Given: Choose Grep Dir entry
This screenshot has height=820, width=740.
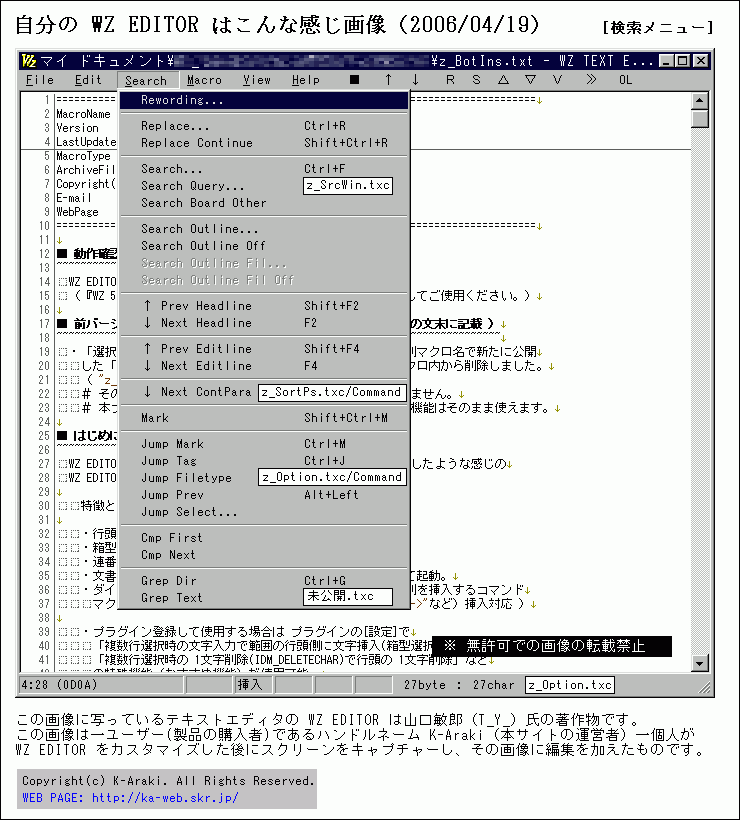Looking at the screenshot, I should [264, 580].
